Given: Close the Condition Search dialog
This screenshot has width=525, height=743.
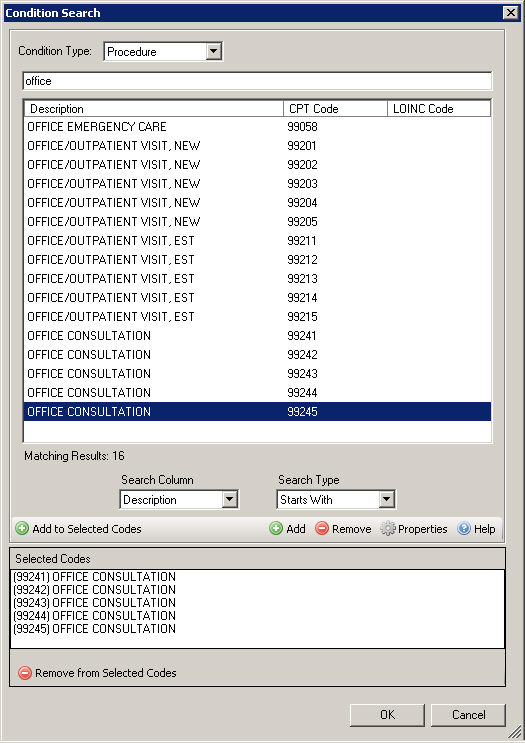Looking at the screenshot, I should [x=510, y=13].
